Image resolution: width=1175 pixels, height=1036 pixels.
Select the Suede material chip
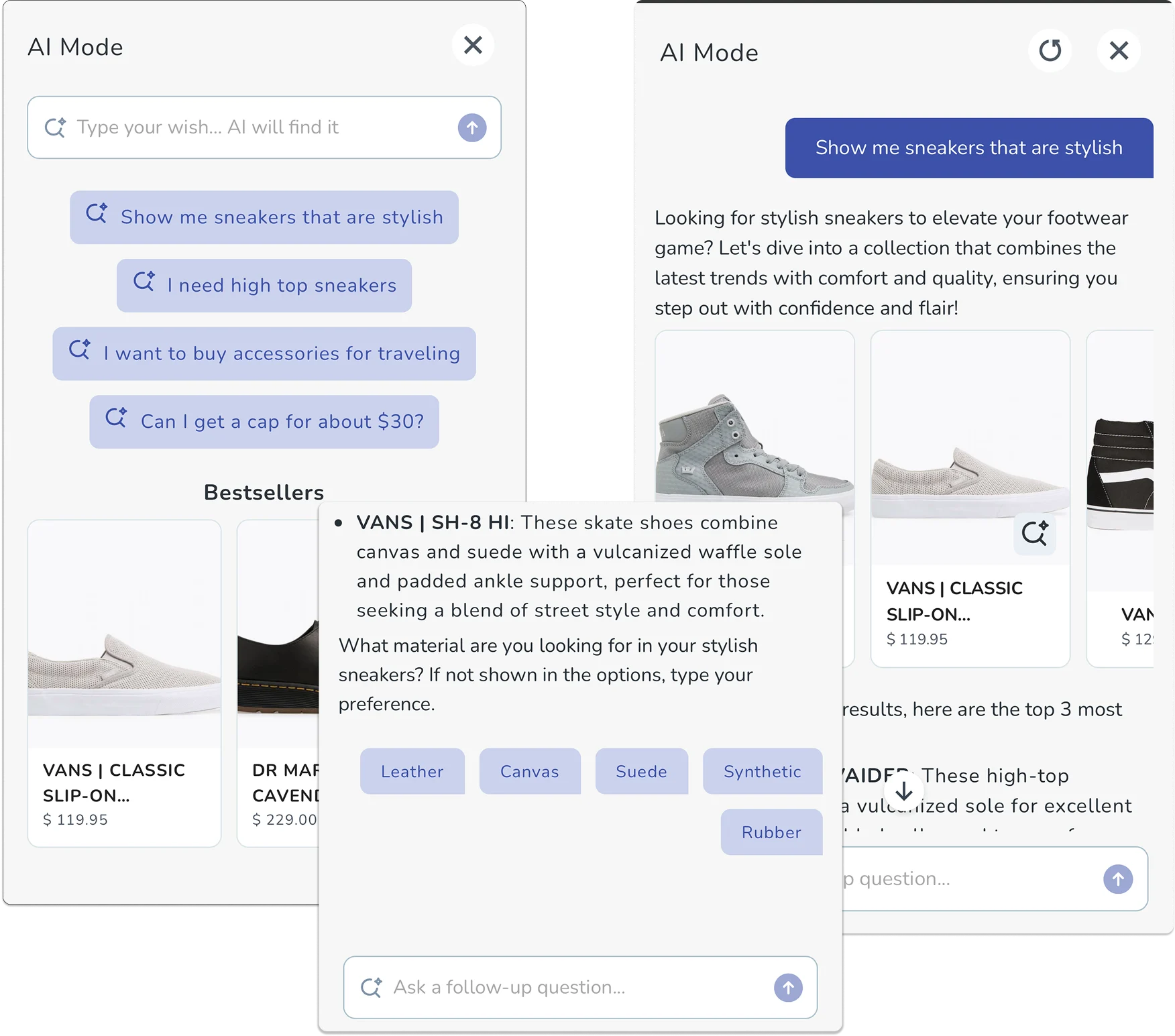[x=642, y=772]
